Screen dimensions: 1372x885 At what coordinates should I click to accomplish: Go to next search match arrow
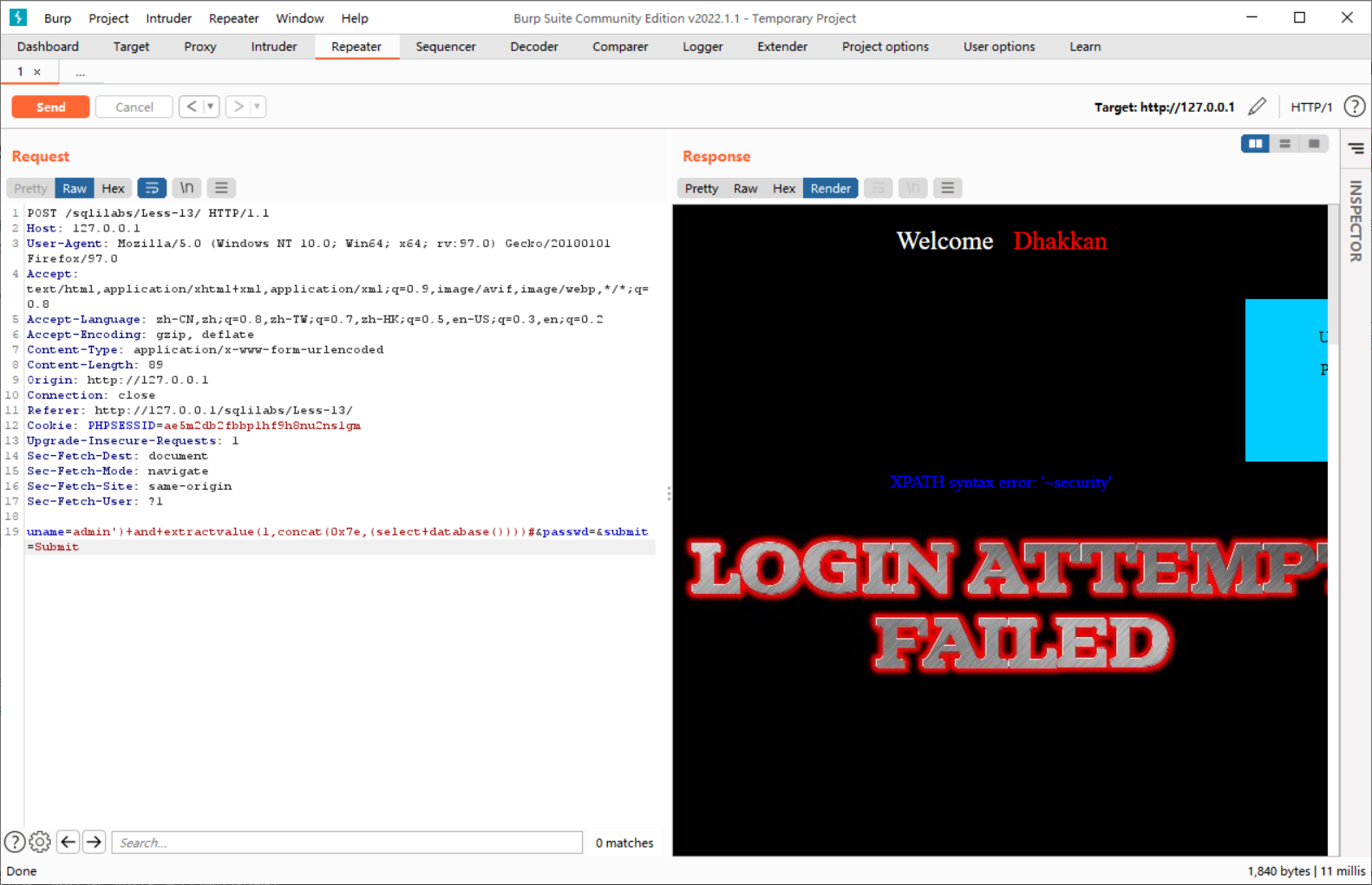95,842
